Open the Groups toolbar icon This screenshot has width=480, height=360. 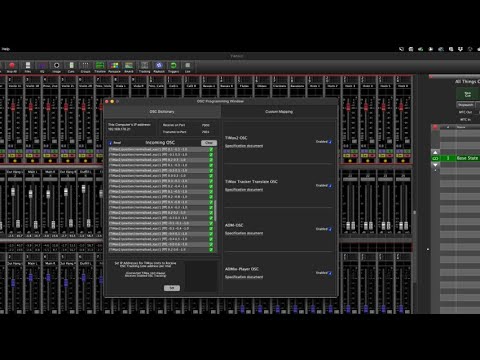[x=85, y=66]
